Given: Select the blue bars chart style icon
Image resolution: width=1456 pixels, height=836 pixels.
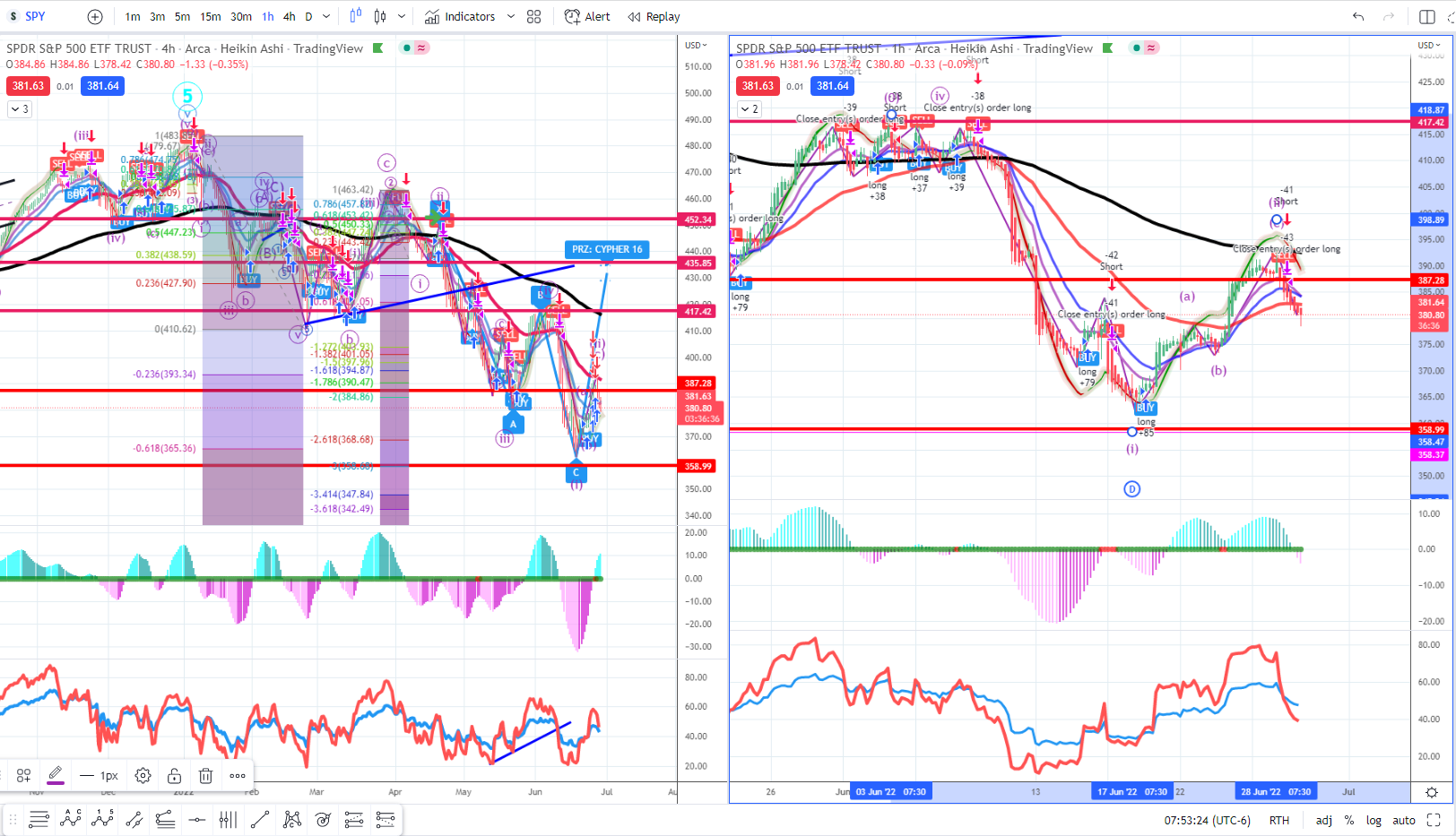Looking at the screenshot, I should tap(356, 16).
